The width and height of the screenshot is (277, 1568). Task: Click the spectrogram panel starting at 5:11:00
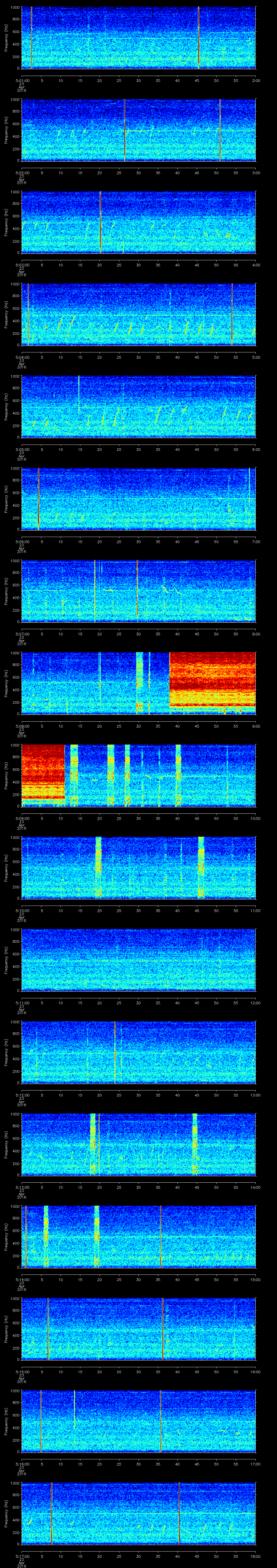(x=139, y=960)
